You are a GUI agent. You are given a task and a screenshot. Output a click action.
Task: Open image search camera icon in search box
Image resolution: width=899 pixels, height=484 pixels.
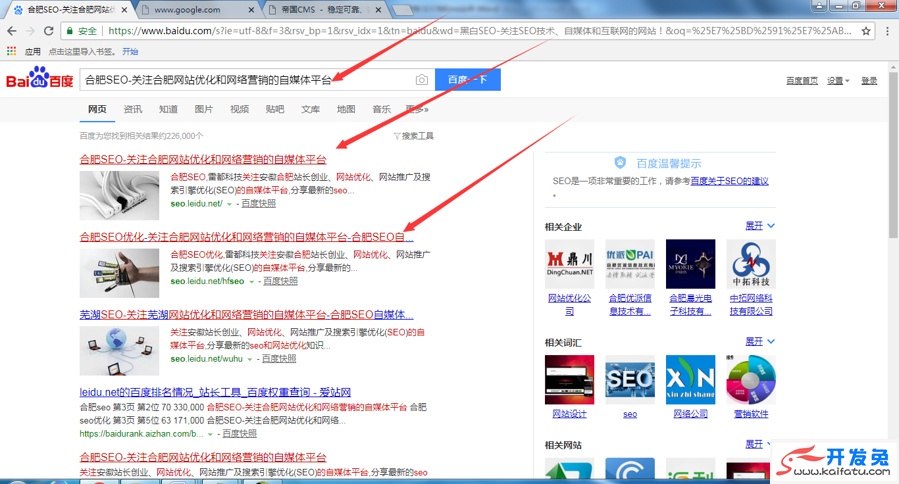(421, 80)
